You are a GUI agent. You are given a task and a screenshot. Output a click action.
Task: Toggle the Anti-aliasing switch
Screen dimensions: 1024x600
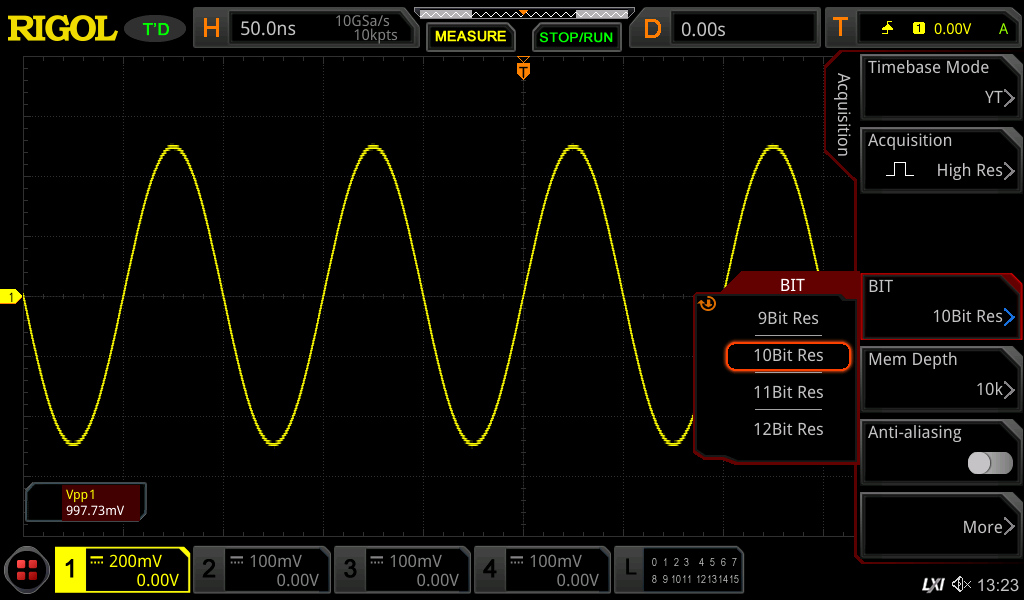point(990,462)
